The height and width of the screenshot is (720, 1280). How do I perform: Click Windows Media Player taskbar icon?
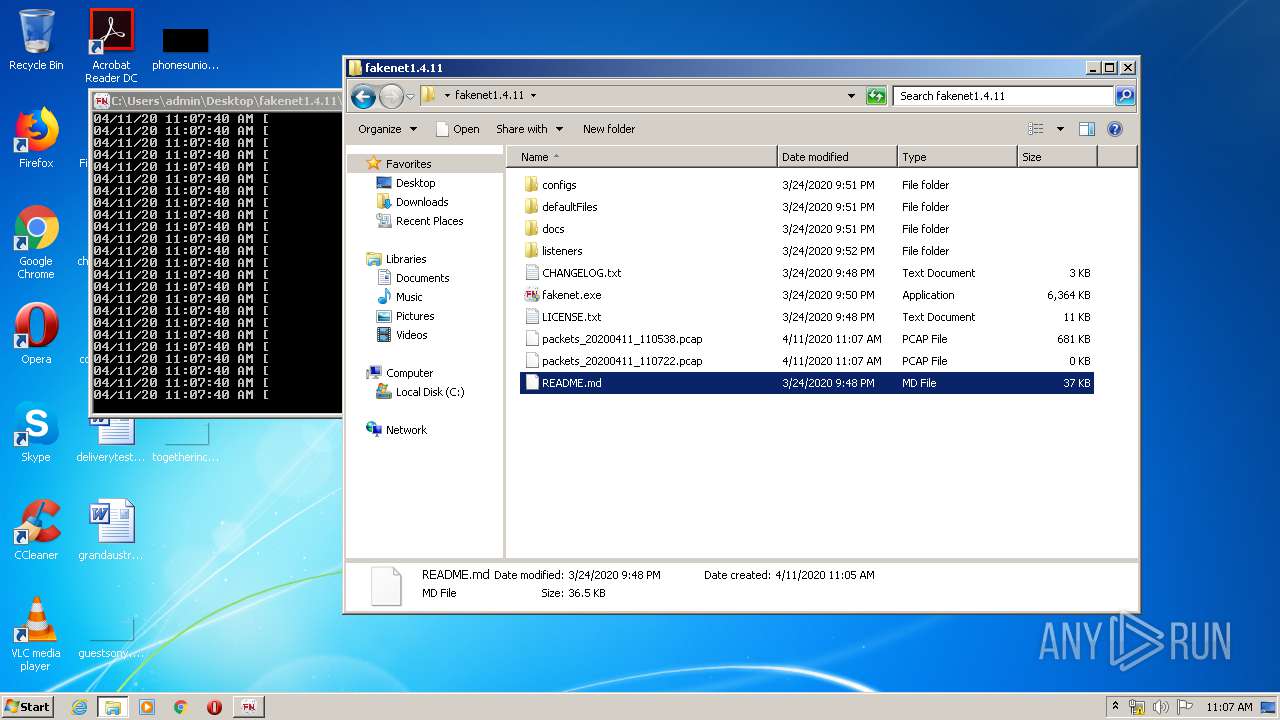[x=147, y=707]
